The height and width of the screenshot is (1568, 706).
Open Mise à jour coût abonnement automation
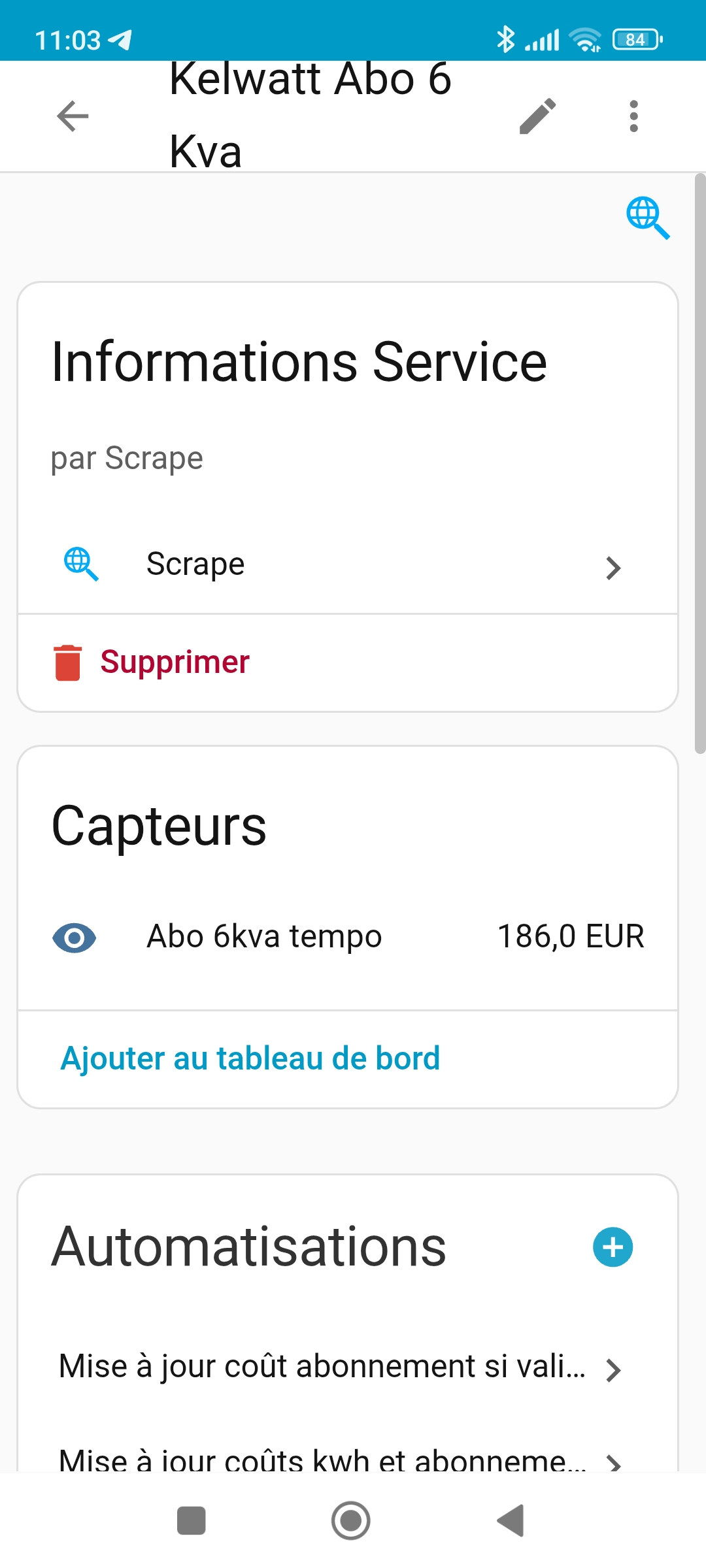322,1367
